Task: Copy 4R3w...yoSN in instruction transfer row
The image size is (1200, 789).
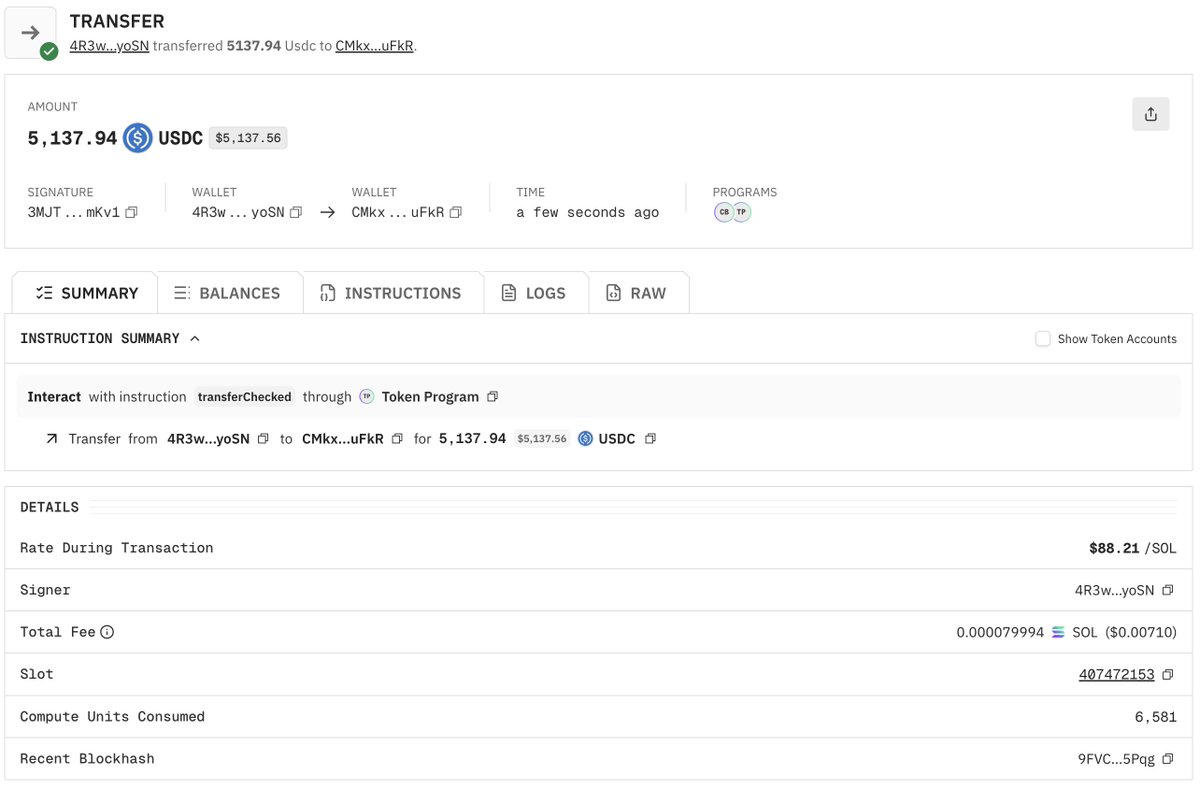Action: (263, 439)
